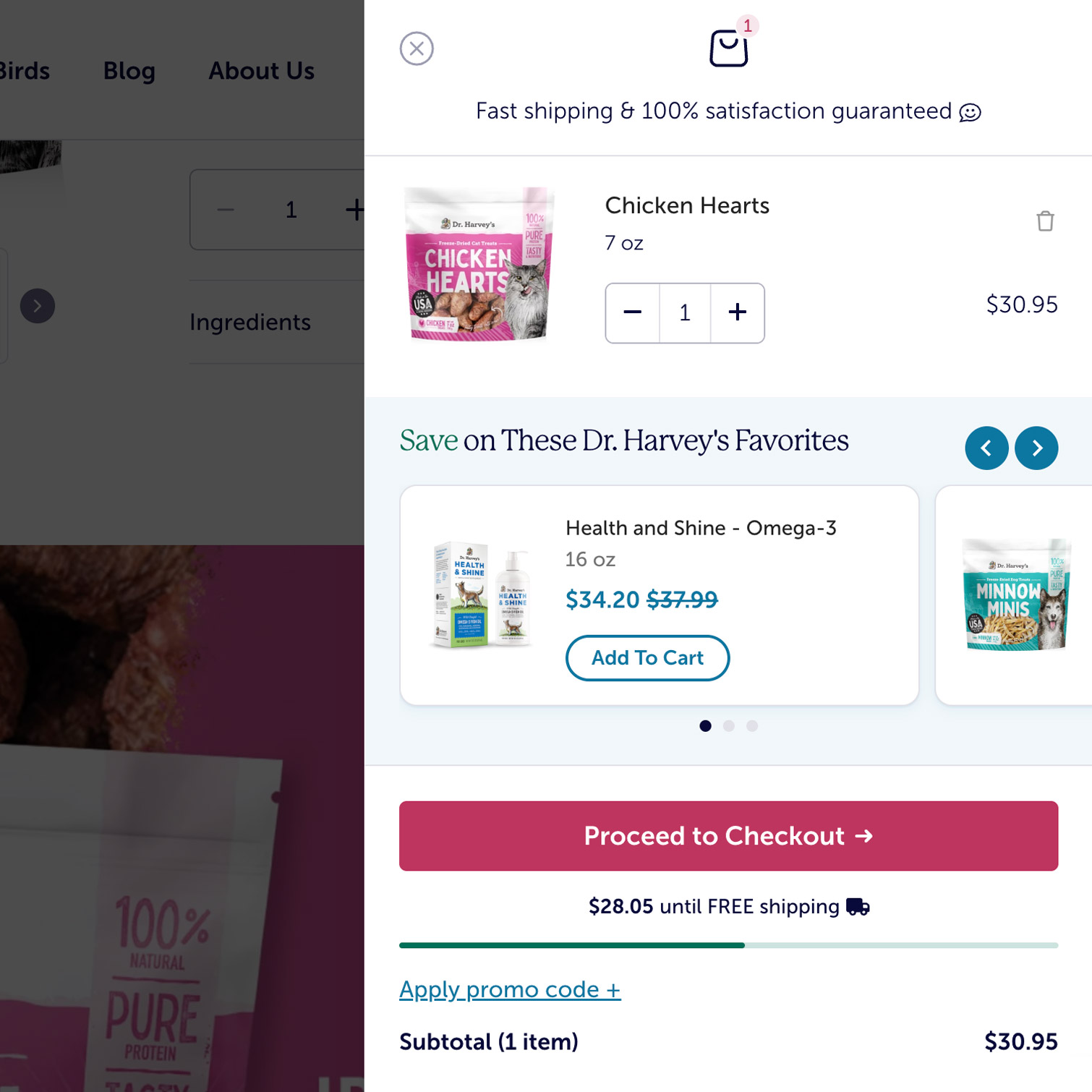Show next Dr. Harvey's Favorites item

click(x=1036, y=448)
